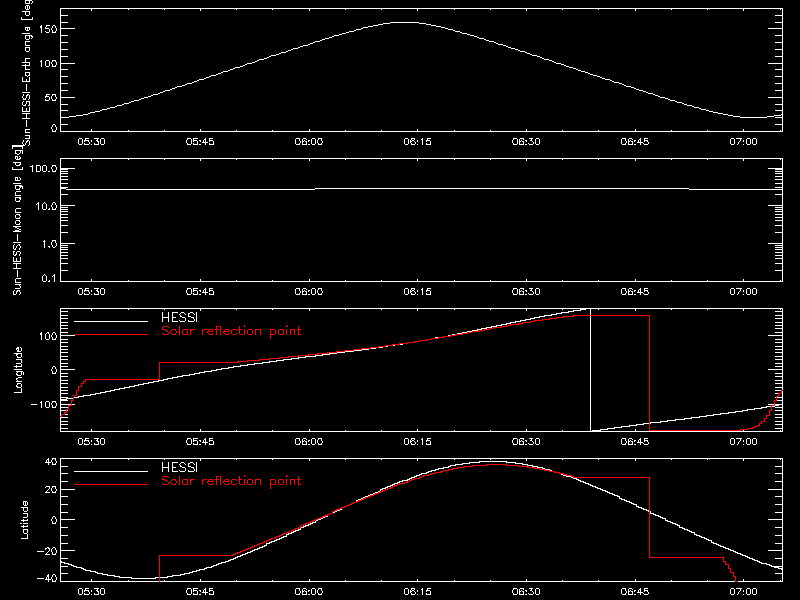Click 20 tick on Latitude axis
The height and width of the screenshot is (600, 800).
pos(51,490)
